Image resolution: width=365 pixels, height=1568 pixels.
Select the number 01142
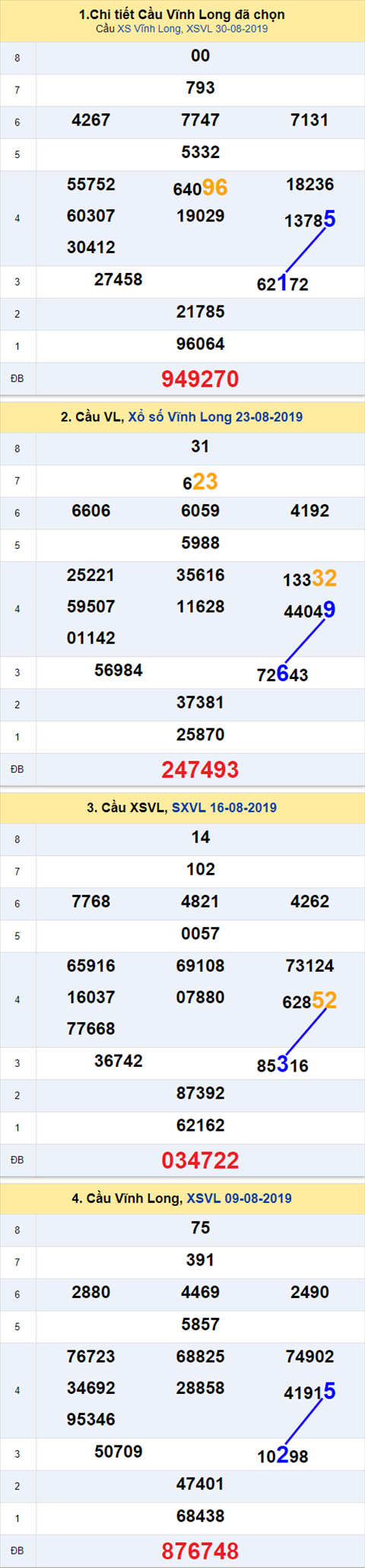(91, 639)
